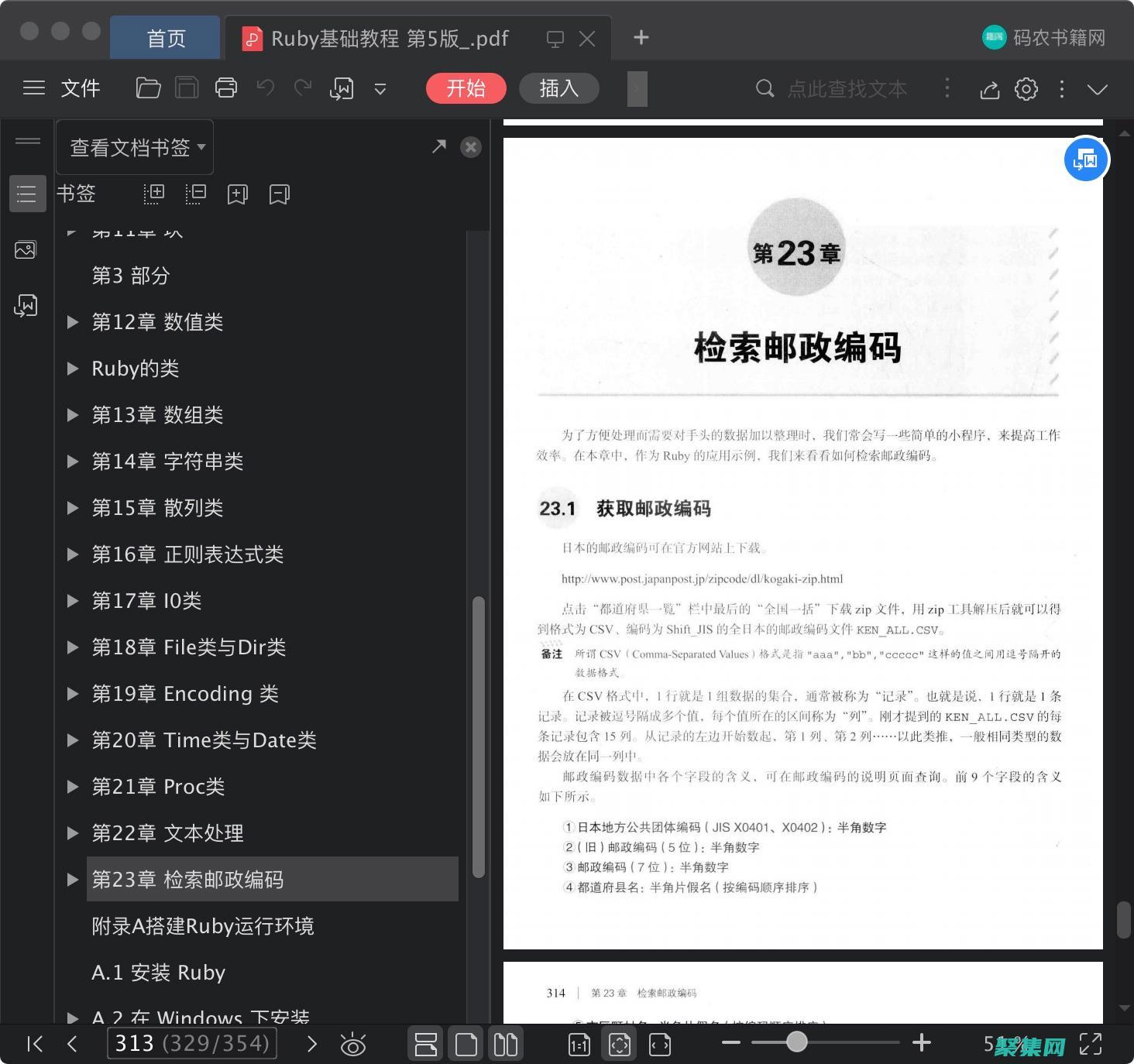The height and width of the screenshot is (1064, 1134).
Task: Click the Print document icon
Action: (225, 88)
